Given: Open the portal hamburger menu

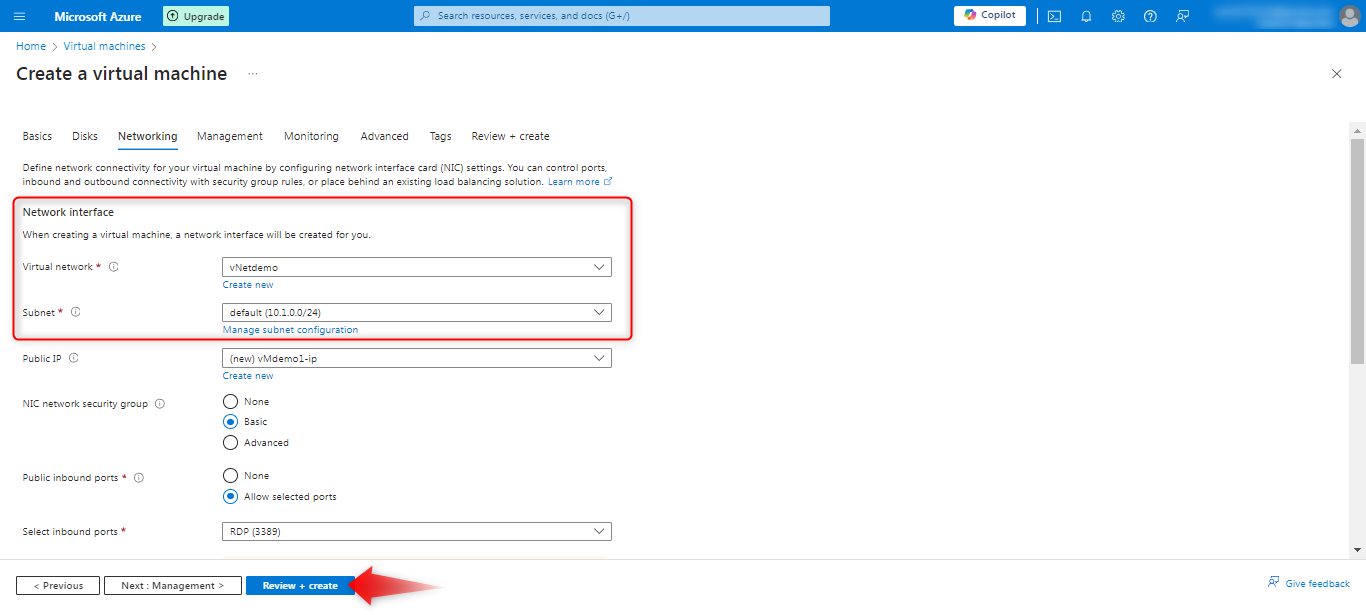Looking at the screenshot, I should tap(20, 16).
